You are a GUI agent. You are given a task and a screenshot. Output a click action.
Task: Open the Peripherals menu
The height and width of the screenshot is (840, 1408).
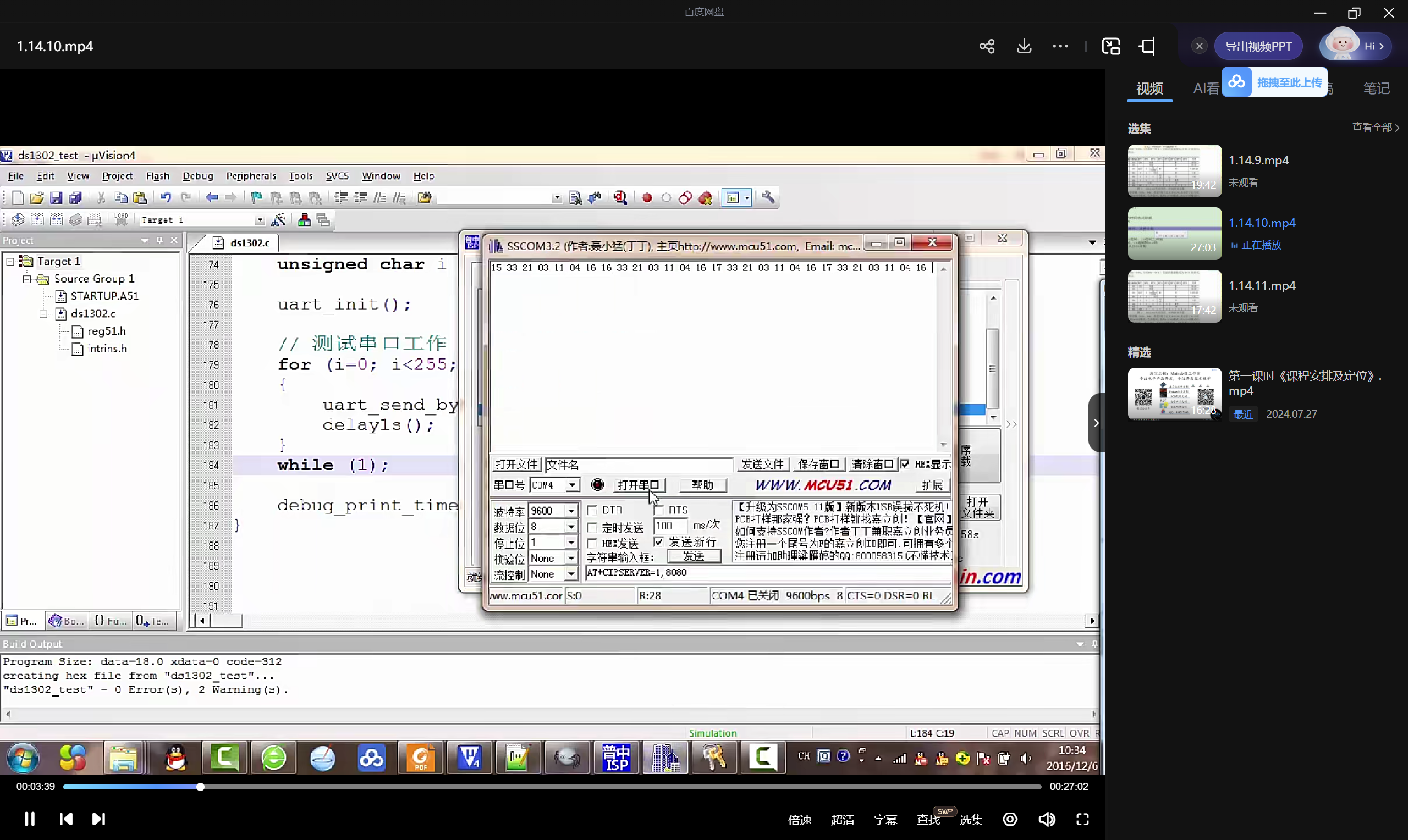pos(251,176)
